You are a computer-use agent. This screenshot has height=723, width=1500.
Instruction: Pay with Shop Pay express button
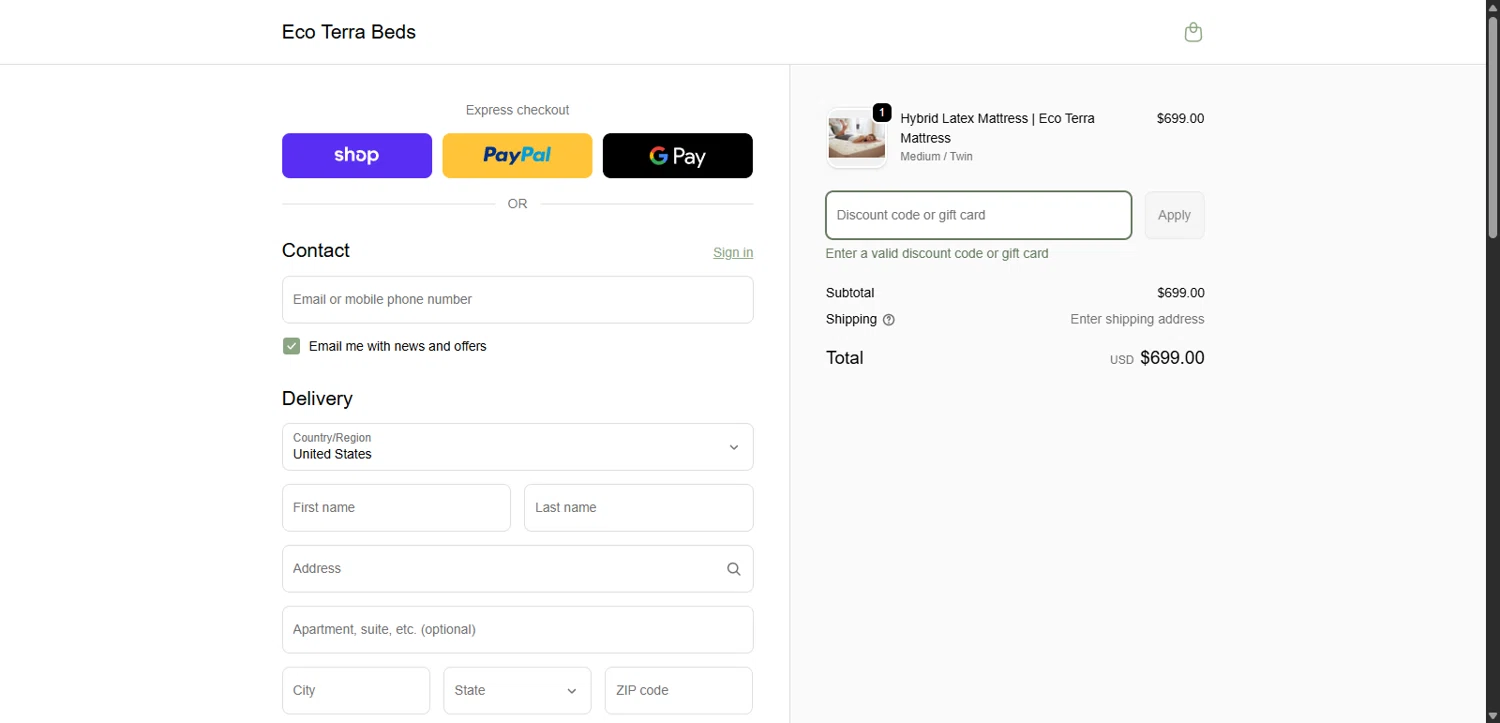[357, 156]
